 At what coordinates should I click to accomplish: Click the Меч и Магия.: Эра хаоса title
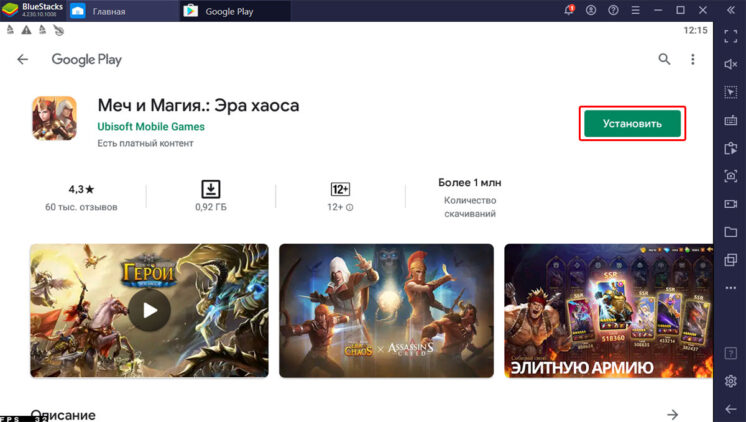[198, 105]
